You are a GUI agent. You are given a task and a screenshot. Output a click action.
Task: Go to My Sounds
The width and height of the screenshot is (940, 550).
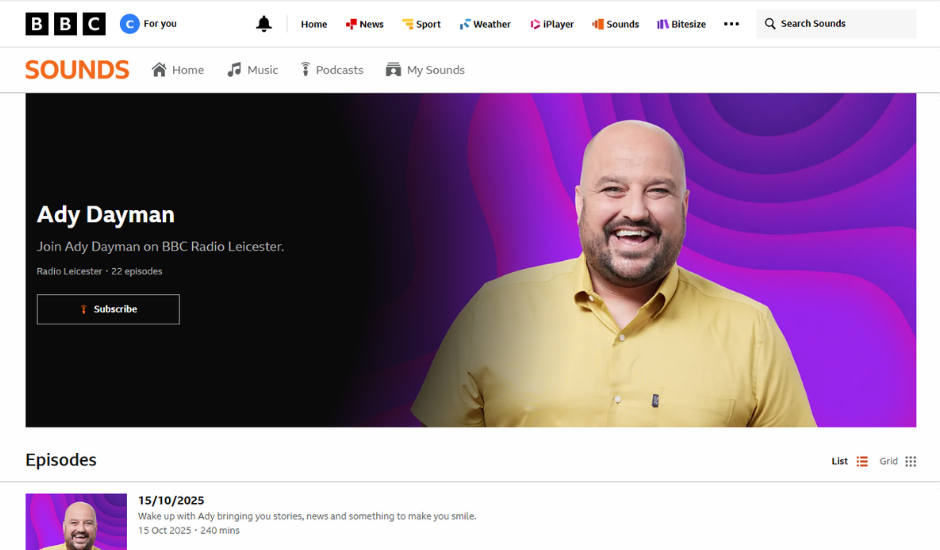[x=425, y=70]
